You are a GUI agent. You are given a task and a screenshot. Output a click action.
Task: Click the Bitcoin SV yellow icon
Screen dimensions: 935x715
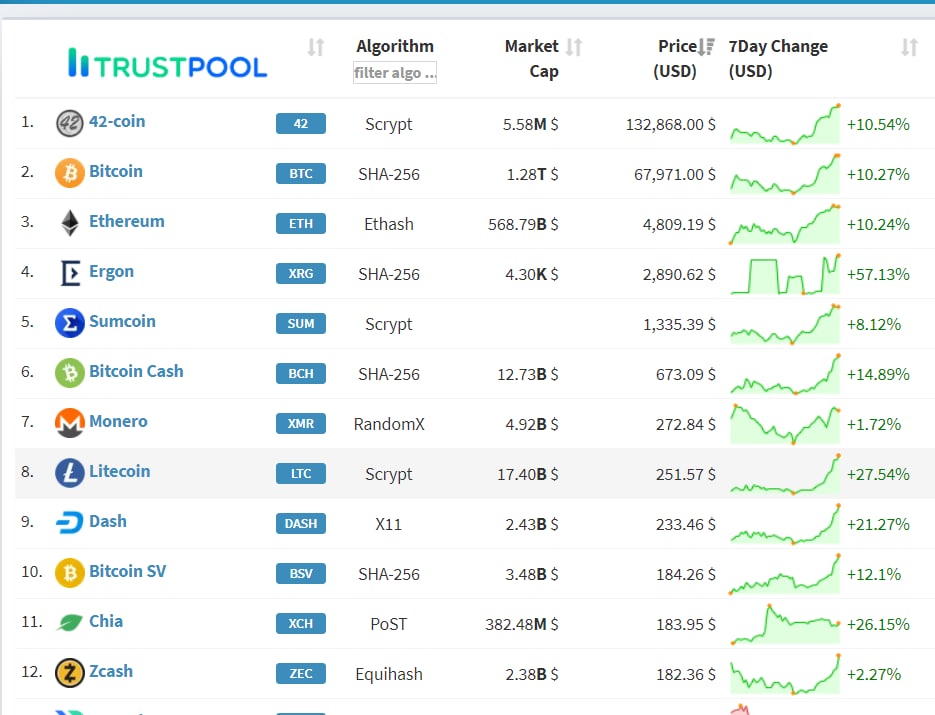(70, 573)
